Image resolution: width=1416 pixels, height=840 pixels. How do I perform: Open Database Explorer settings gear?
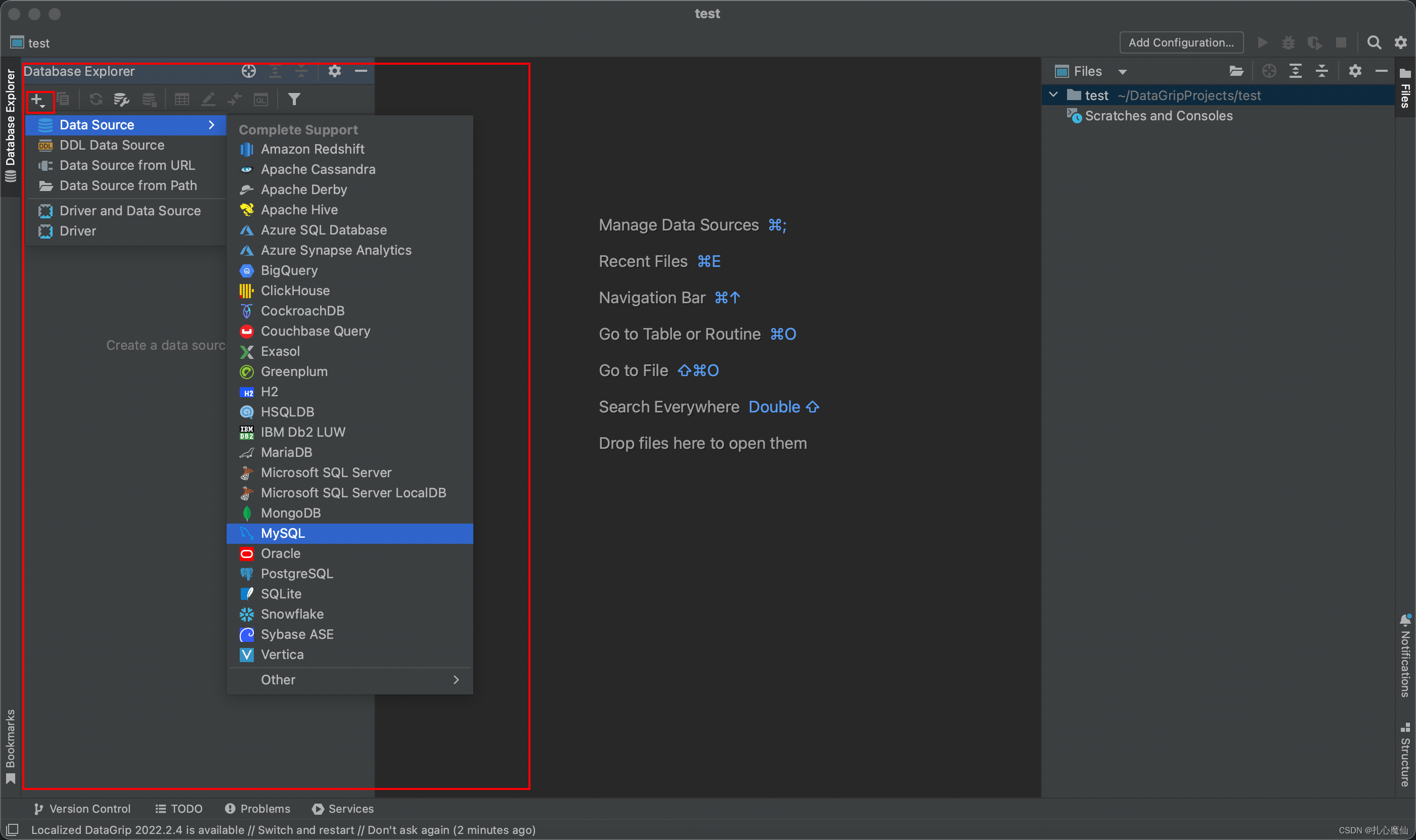click(x=335, y=71)
